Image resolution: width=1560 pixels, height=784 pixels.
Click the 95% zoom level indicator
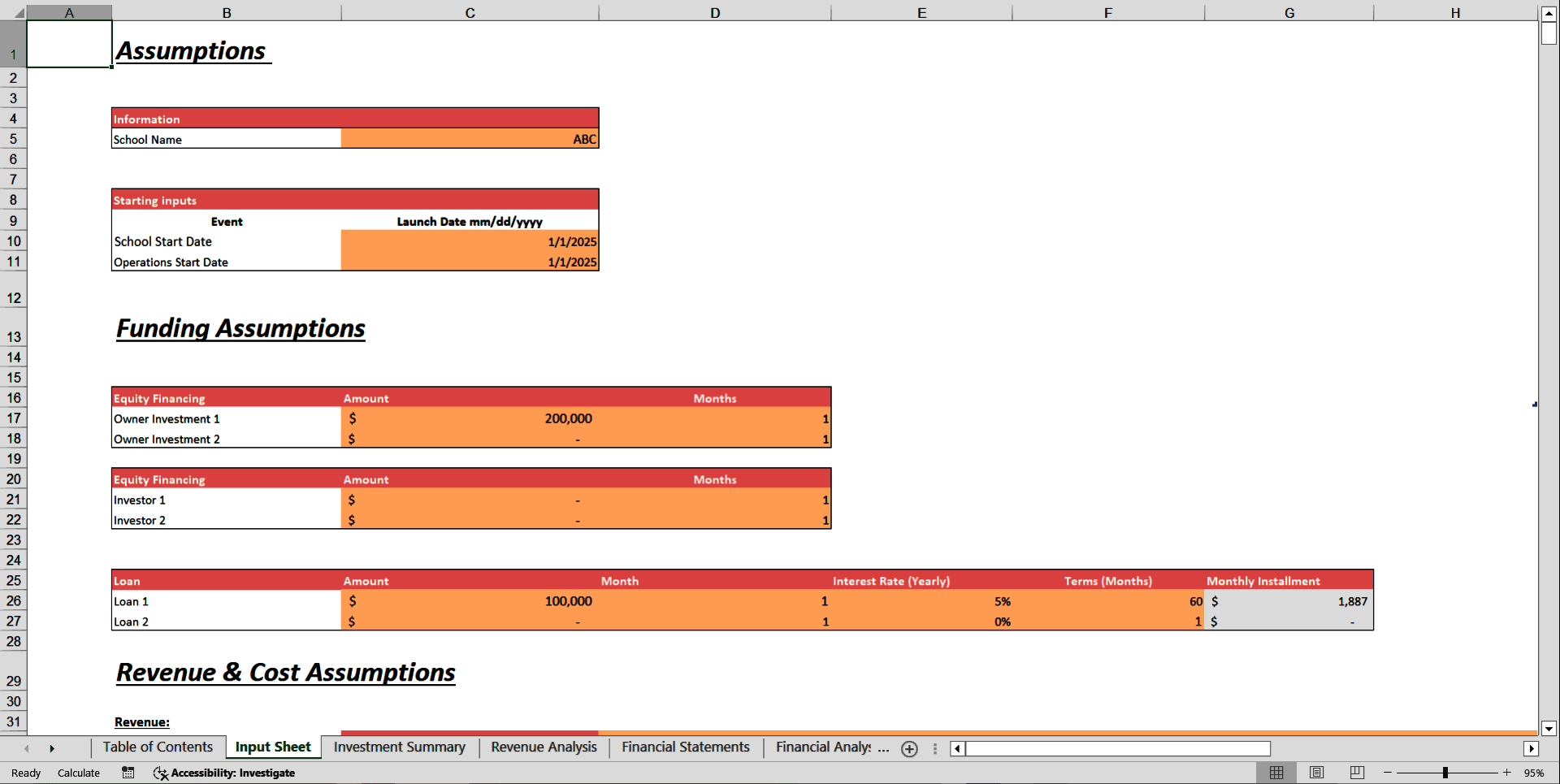(1534, 773)
